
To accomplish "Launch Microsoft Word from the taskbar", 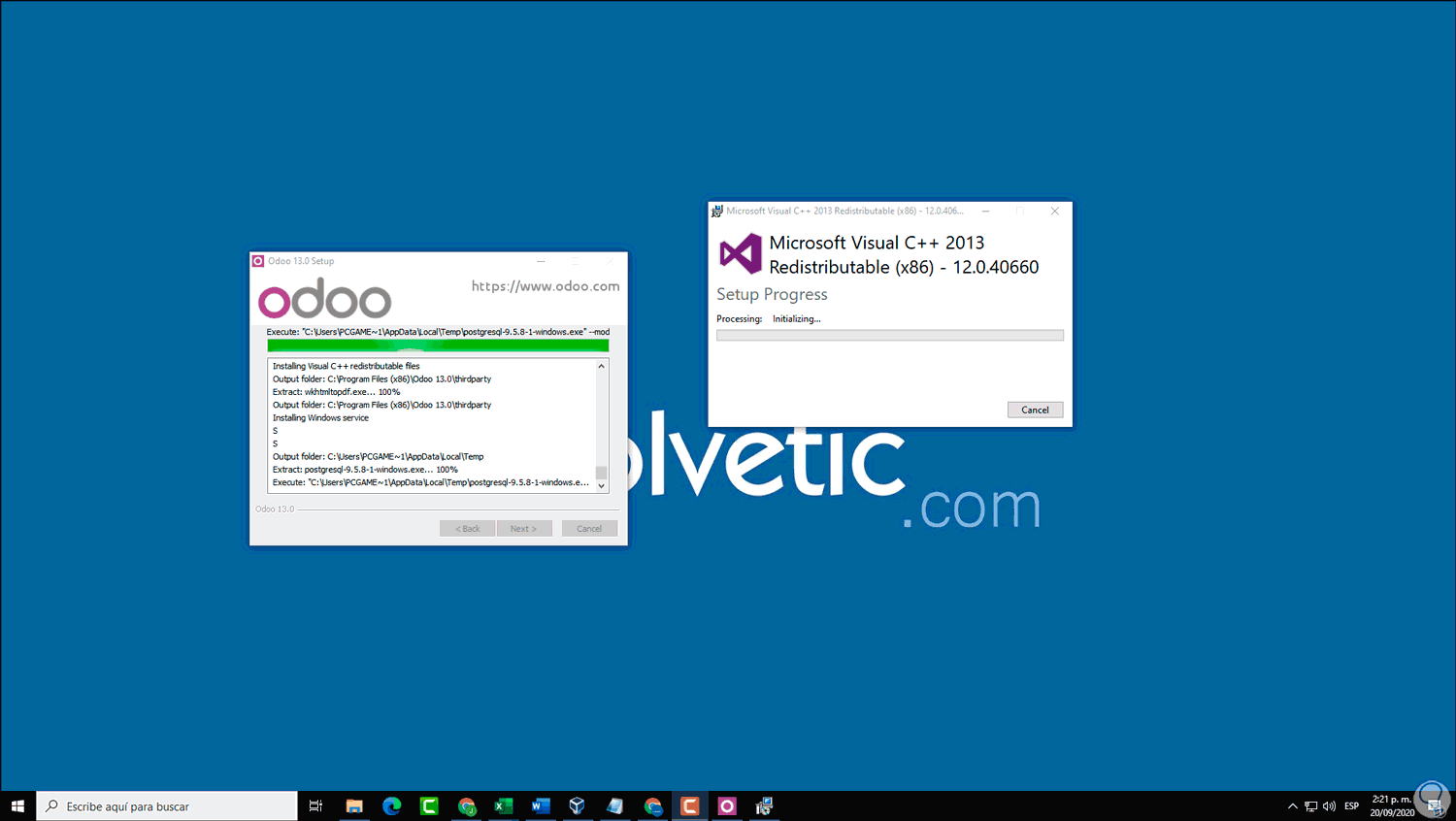I will click(x=540, y=805).
